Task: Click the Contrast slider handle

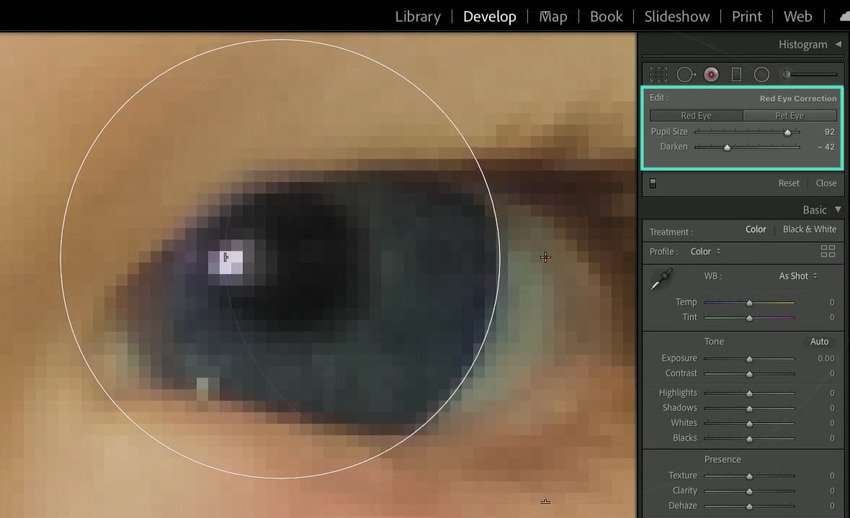Action: 749,374
